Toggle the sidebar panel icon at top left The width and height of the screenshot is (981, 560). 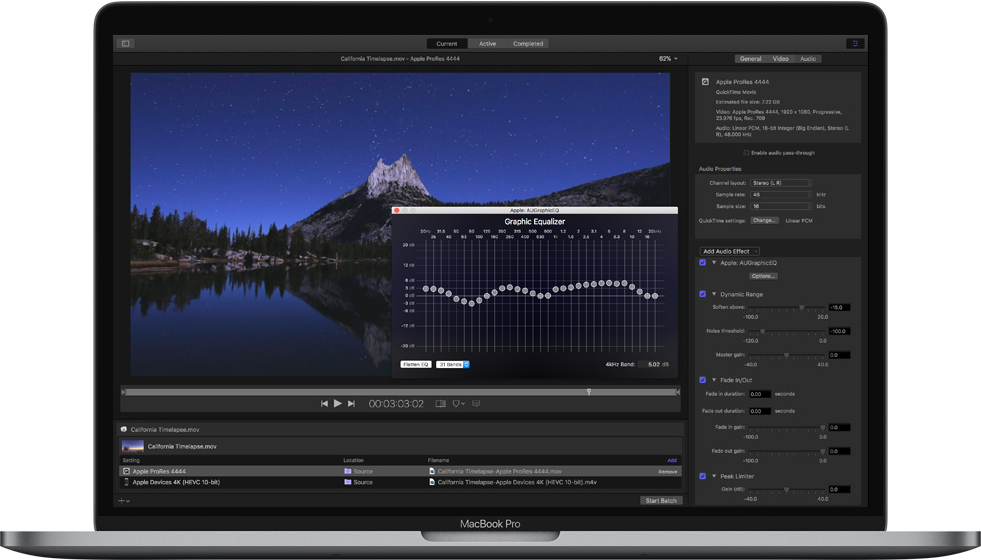(126, 44)
